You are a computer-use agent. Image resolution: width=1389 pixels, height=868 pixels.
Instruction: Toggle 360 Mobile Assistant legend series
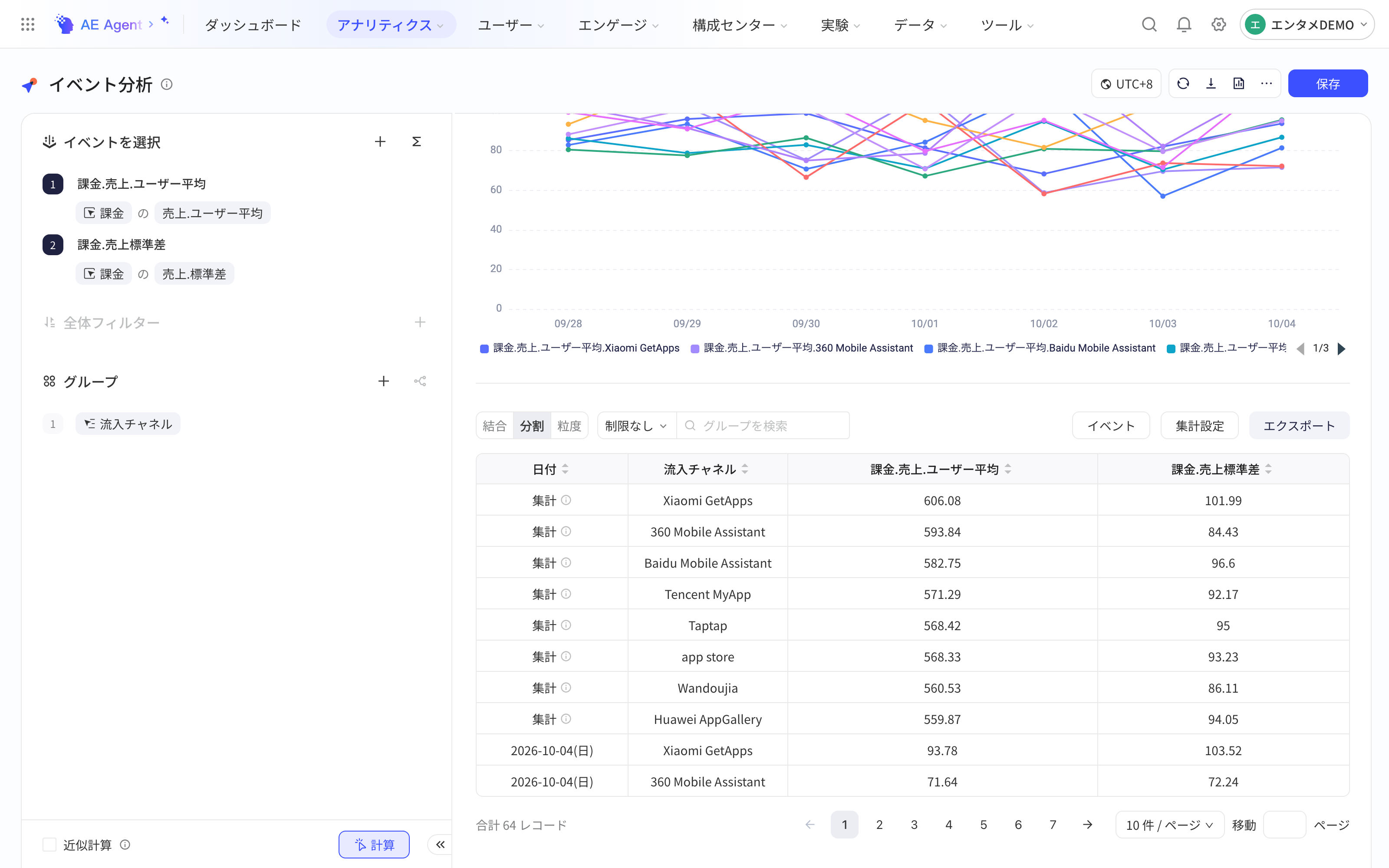coord(802,349)
